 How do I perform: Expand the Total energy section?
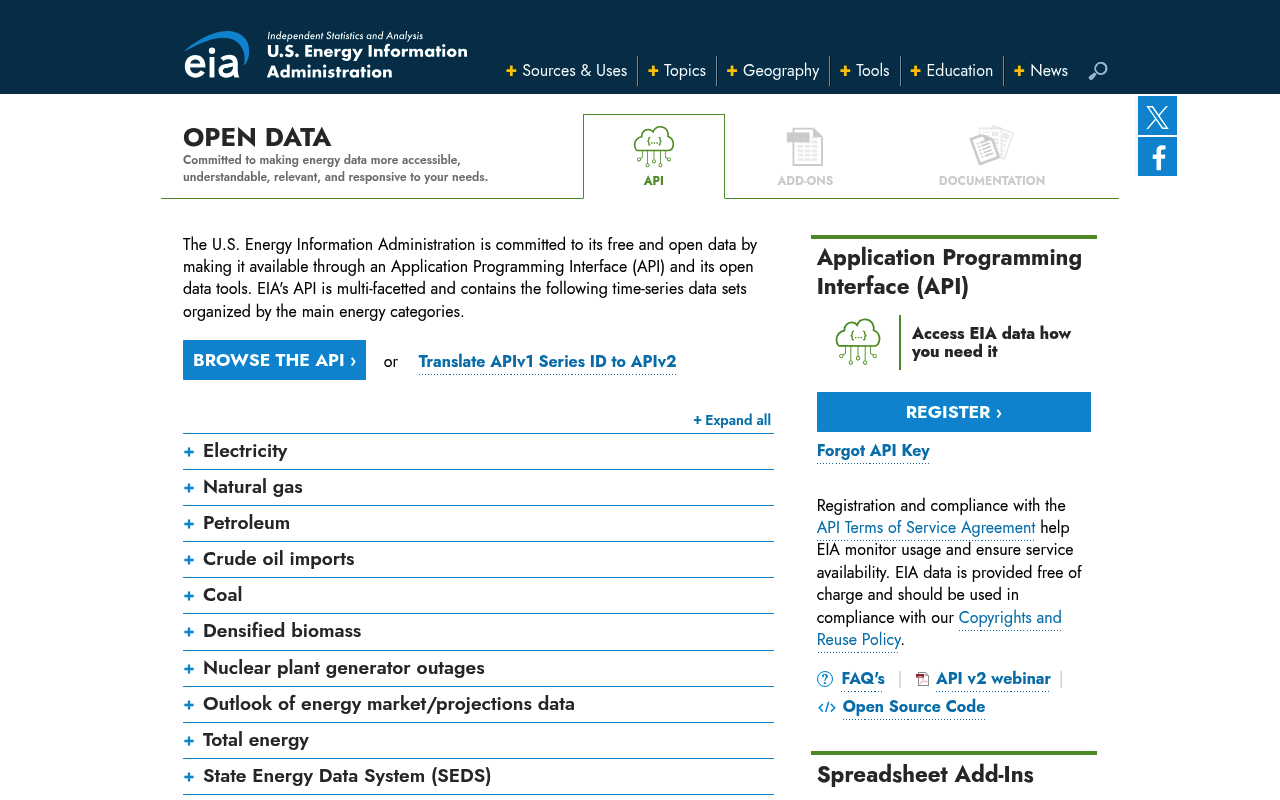[x=478, y=740]
